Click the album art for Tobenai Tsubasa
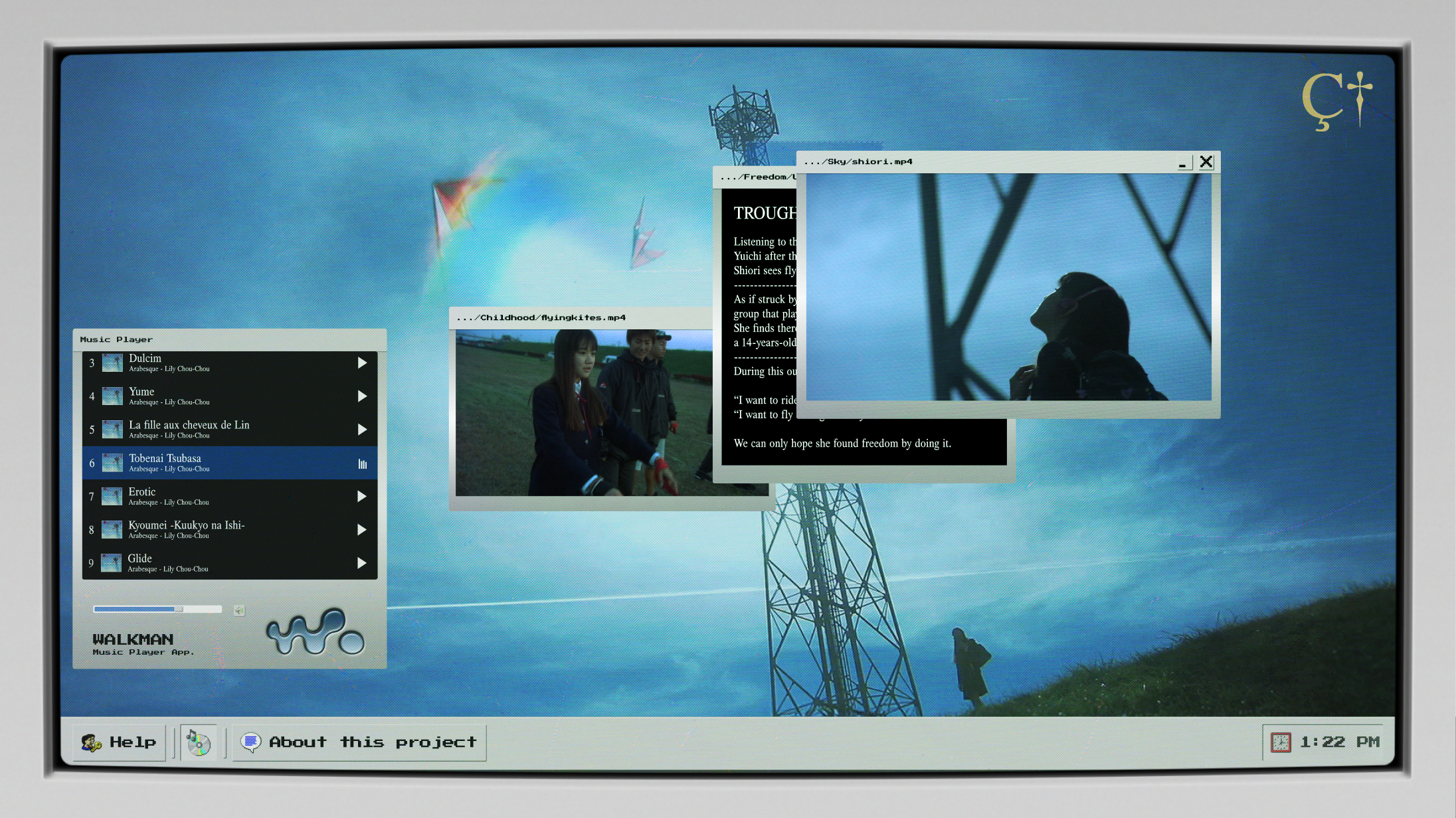This screenshot has height=818, width=1456. point(112,463)
